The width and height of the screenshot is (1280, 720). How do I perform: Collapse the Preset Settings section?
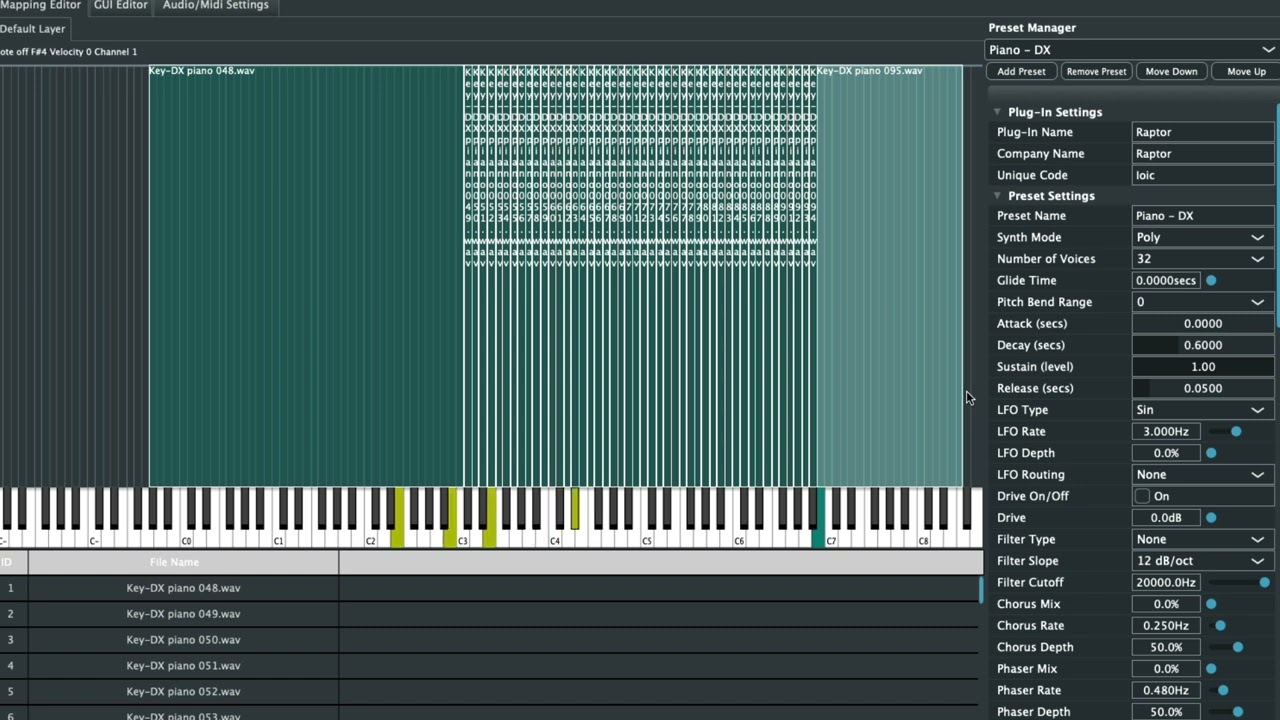(997, 196)
